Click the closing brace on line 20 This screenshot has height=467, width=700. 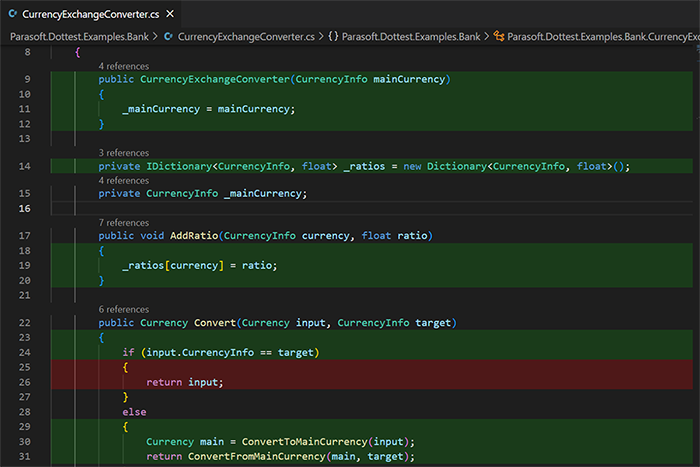click(x=101, y=280)
